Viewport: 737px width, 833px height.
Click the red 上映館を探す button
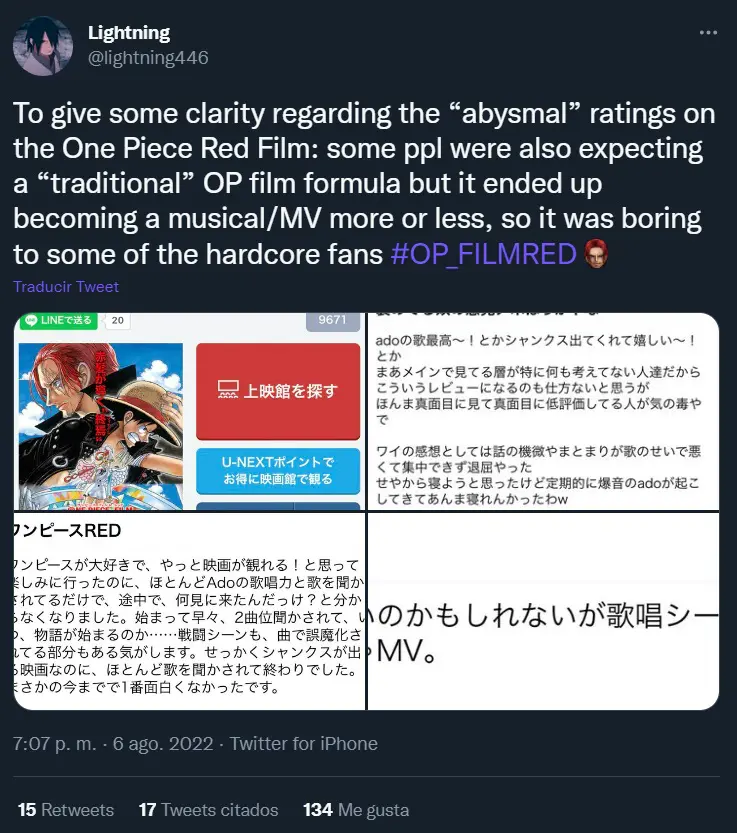(278, 391)
